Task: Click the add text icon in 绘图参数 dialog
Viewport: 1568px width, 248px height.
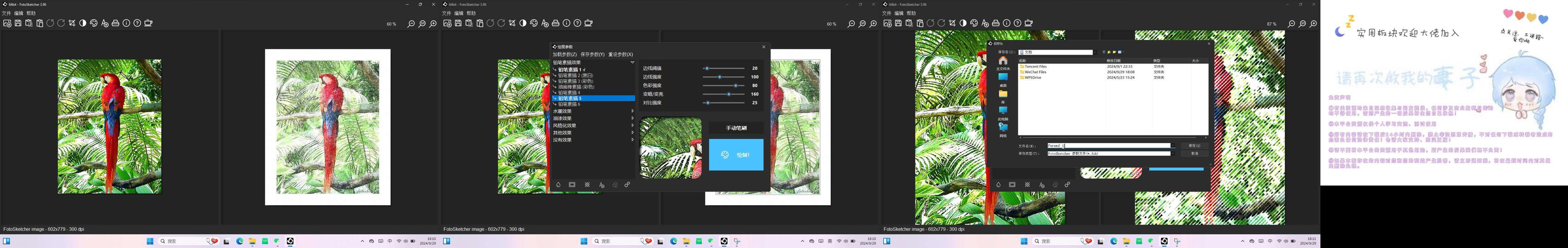Action: tap(602, 185)
